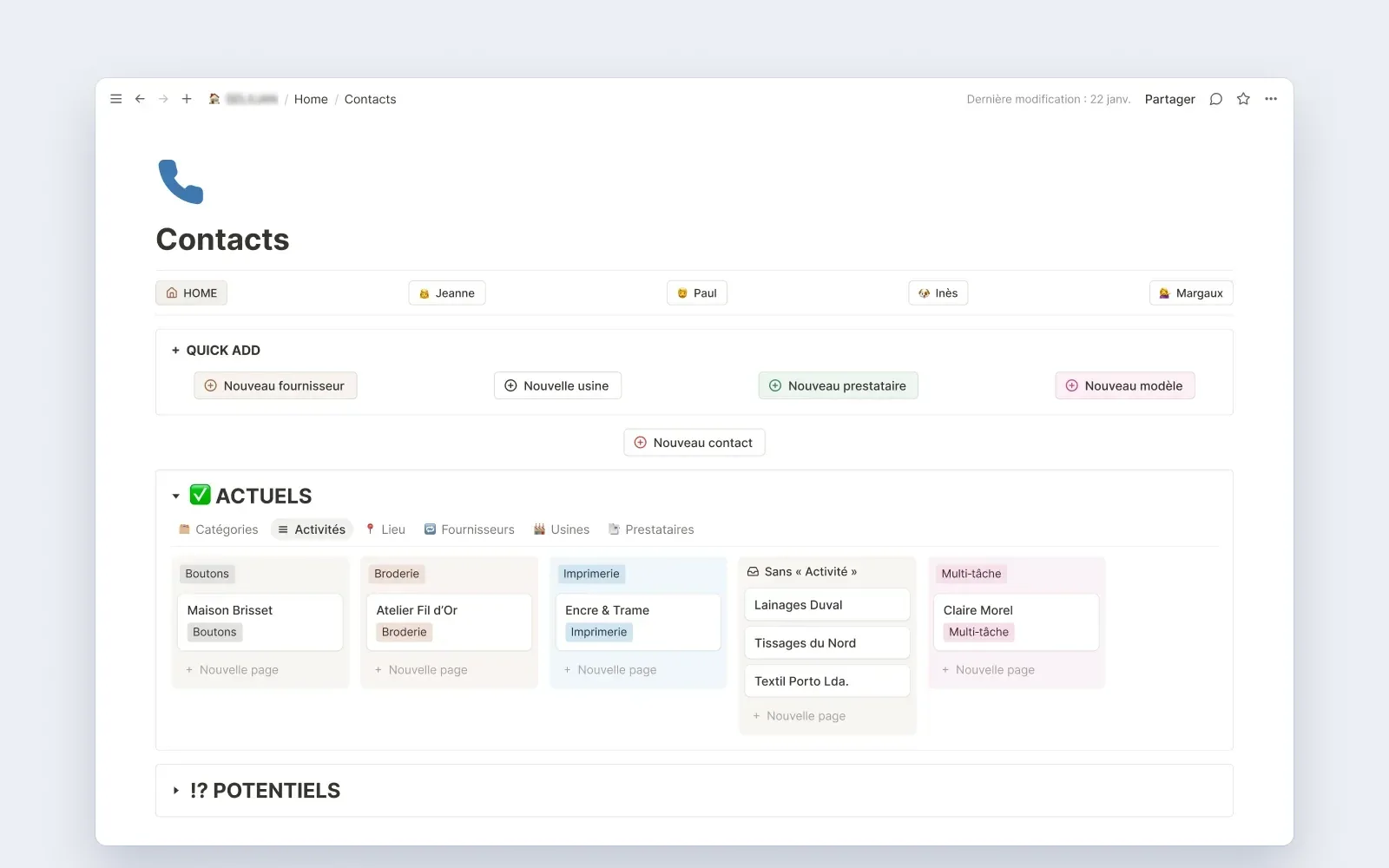Screen dimensions: 1389x868
Task: Add Nouvelle page under Boutons column
Action: 232,670
